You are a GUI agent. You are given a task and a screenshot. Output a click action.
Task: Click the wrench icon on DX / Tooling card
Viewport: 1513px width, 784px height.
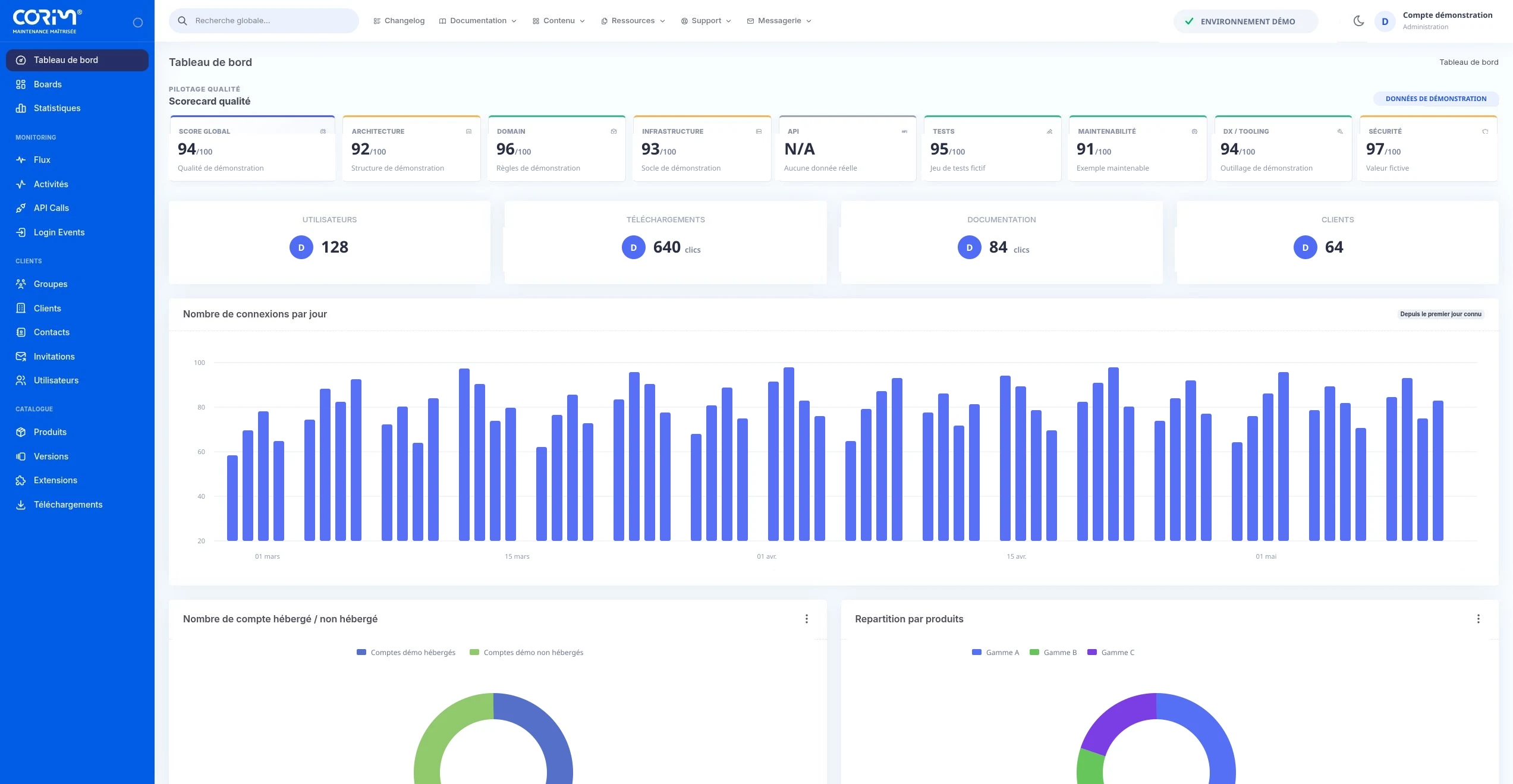[1340, 131]
